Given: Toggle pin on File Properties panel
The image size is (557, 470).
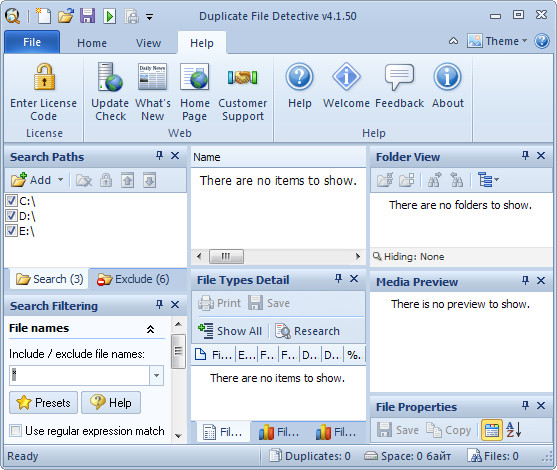Looking at the screenshot, I should tap(525, 405).
